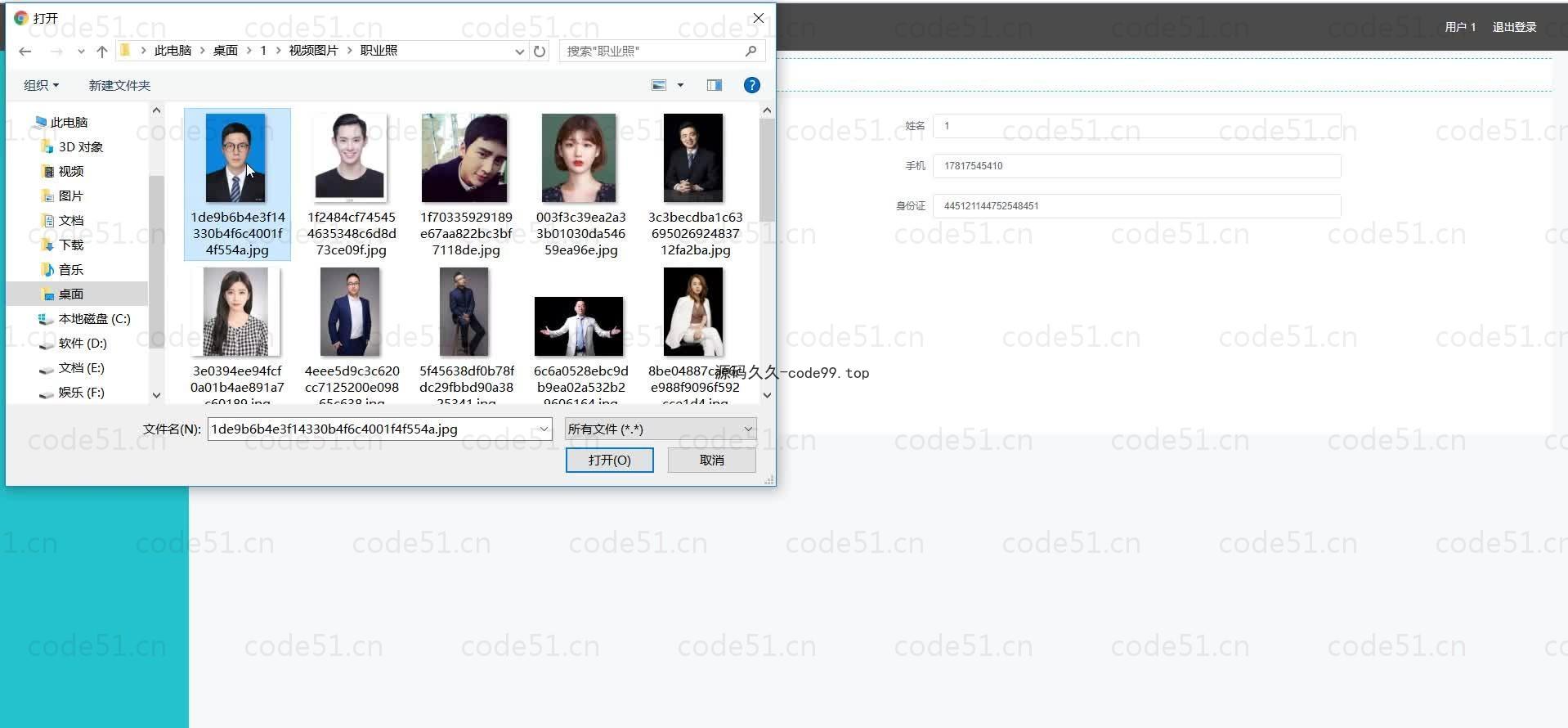Open help with the question mark icon
Image resolution: width=1568 pixels, height=728 pixels.
coord(752,85)
